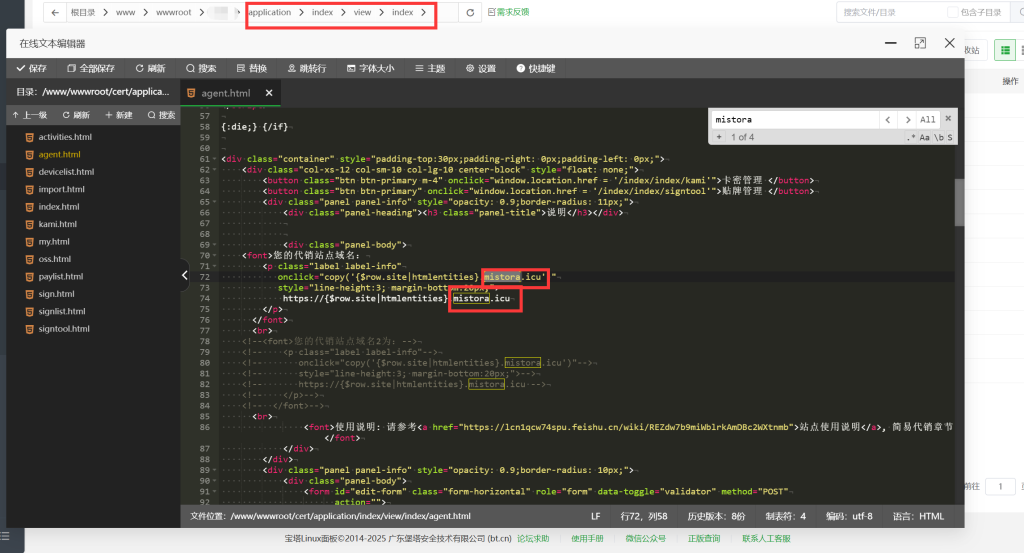Click the find box containing "mistora"

pyautogui.click(x=795, y=119)
